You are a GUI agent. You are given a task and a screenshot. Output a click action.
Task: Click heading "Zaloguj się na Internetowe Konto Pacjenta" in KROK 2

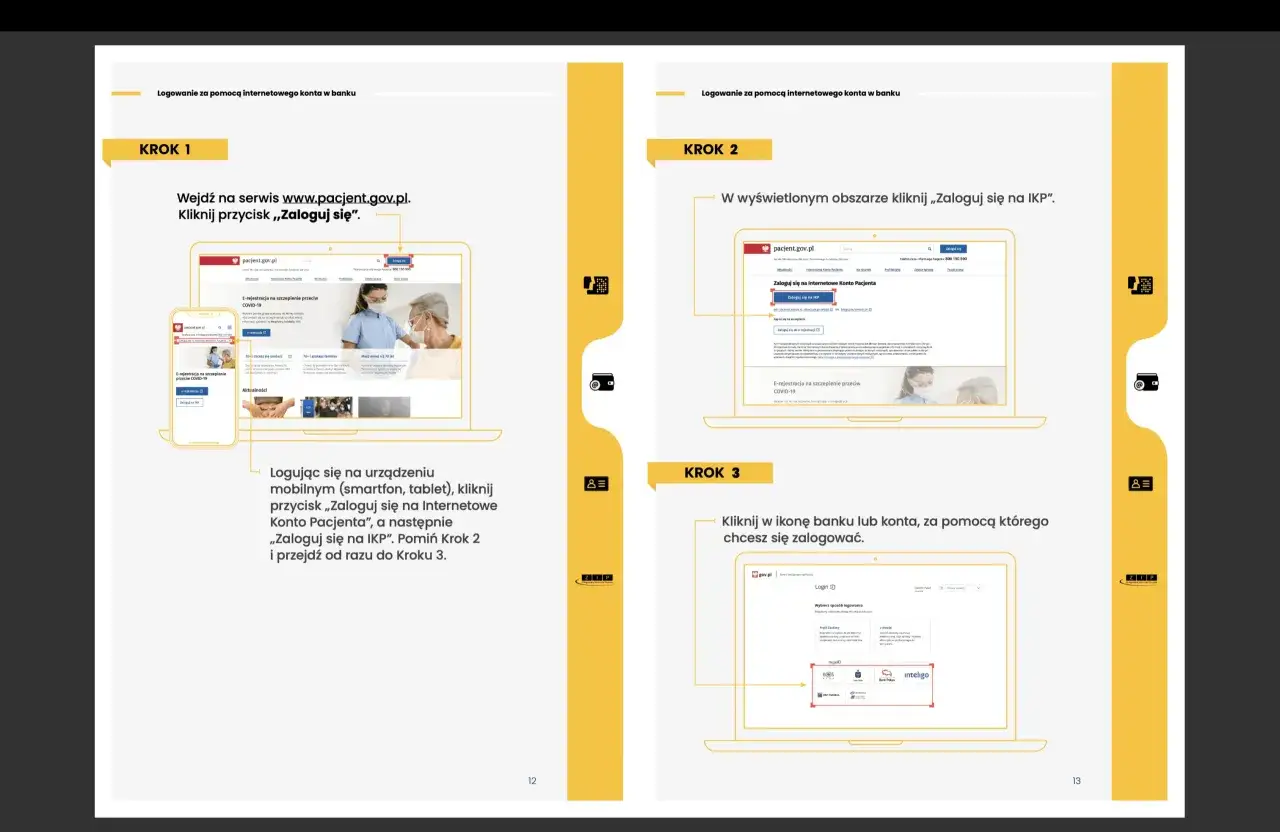(x=825, y=283)
